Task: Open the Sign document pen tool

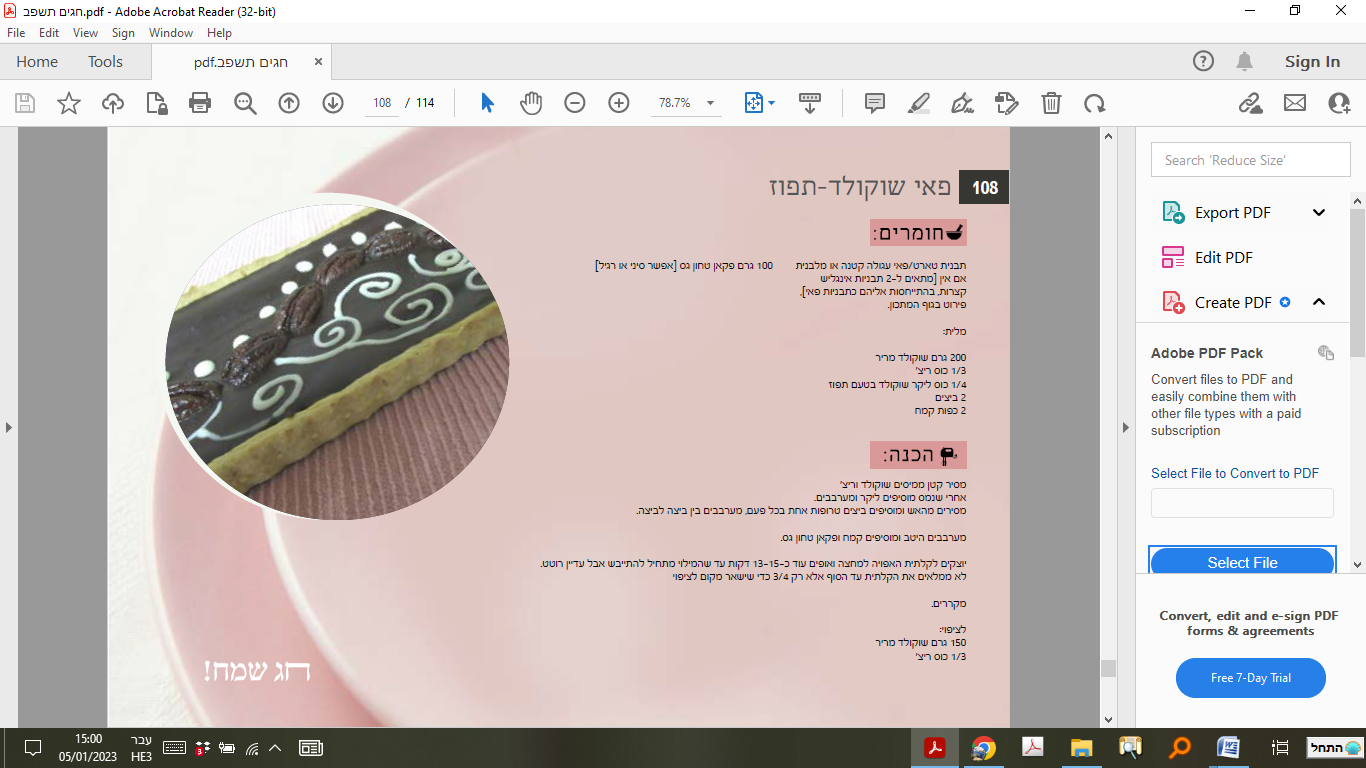Action: pos(963,103)
